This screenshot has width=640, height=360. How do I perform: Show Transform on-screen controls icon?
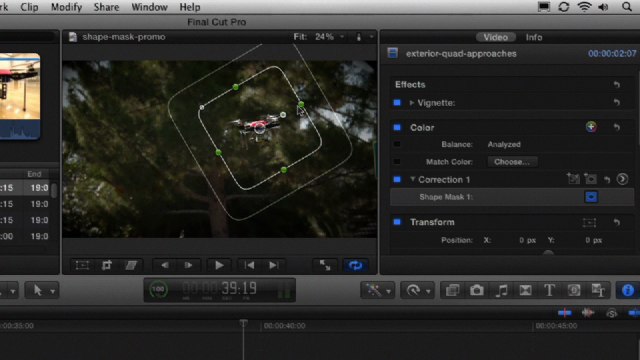click(589, 222)
